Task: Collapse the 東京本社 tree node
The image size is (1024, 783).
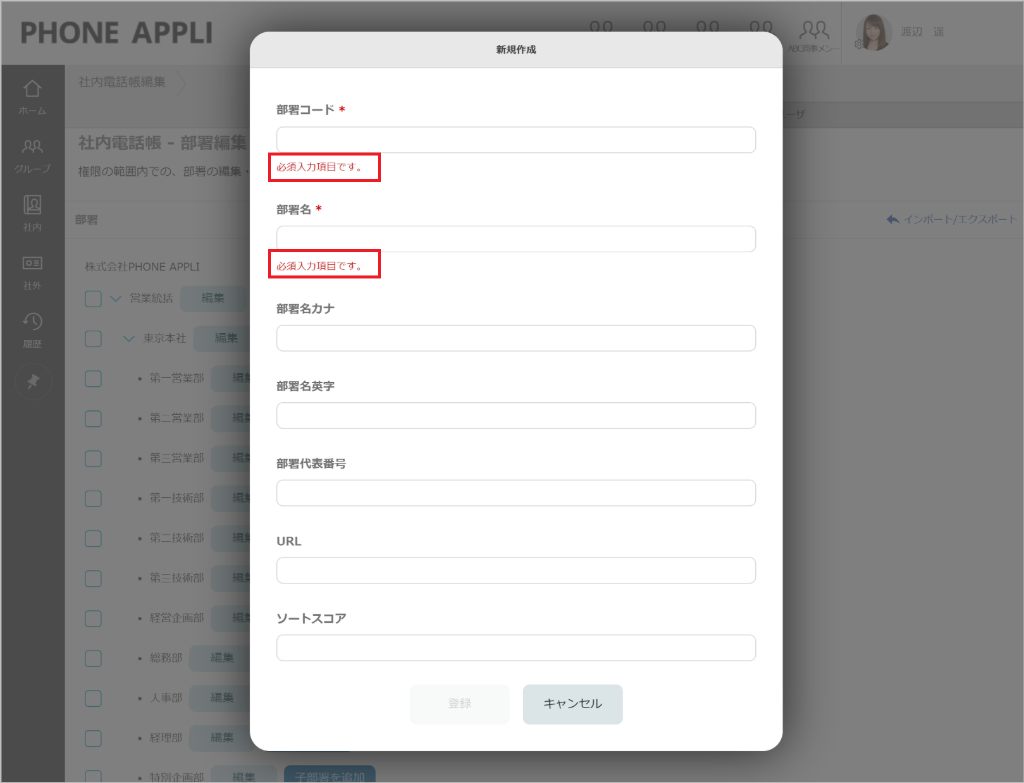Action: (x=129, y=338)
